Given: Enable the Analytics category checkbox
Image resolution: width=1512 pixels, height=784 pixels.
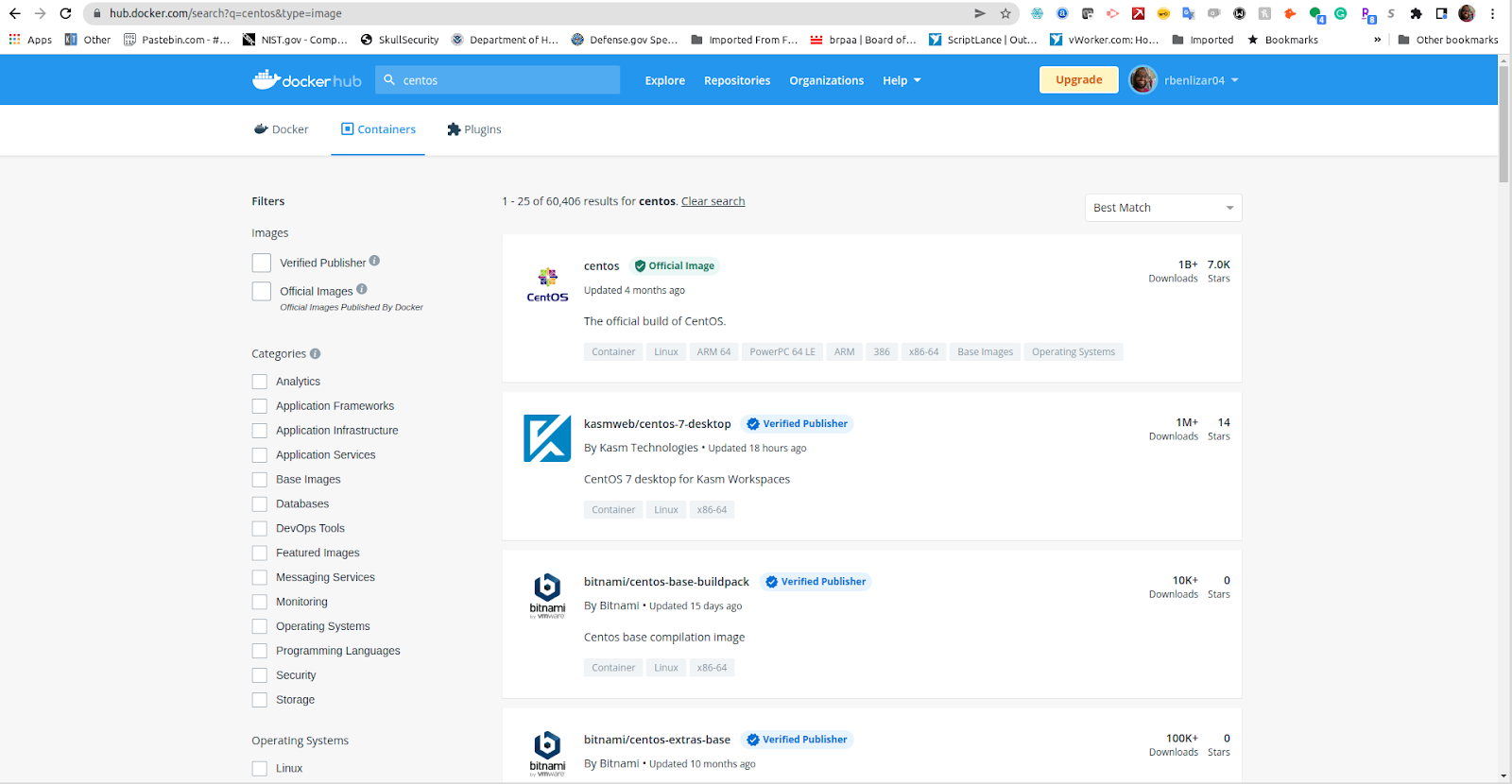Looking at the screenshot, I should pyautogui.click(x=260, y=382).
